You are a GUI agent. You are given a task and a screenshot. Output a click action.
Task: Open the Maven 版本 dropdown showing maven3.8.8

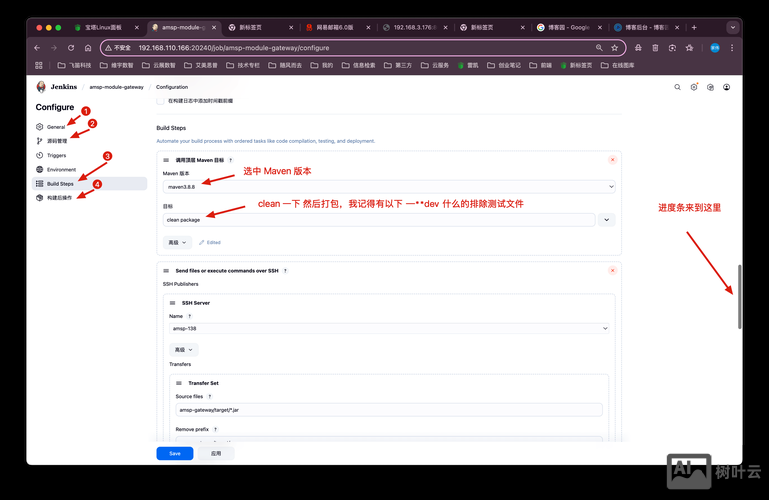(x=388, y=186)
